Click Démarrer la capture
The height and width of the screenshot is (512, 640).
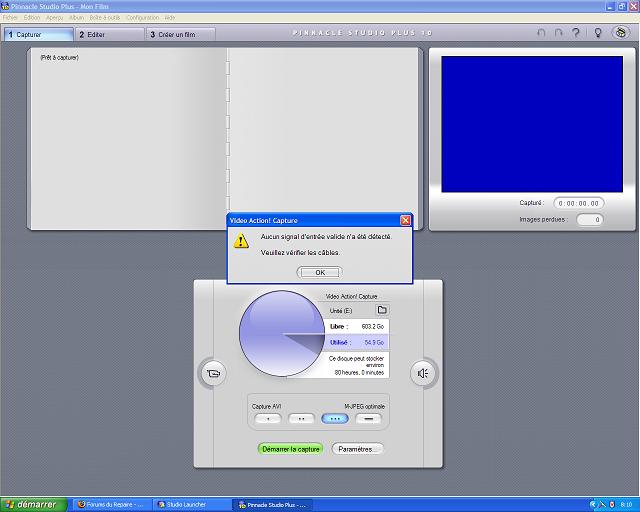(x=291, y=449)
